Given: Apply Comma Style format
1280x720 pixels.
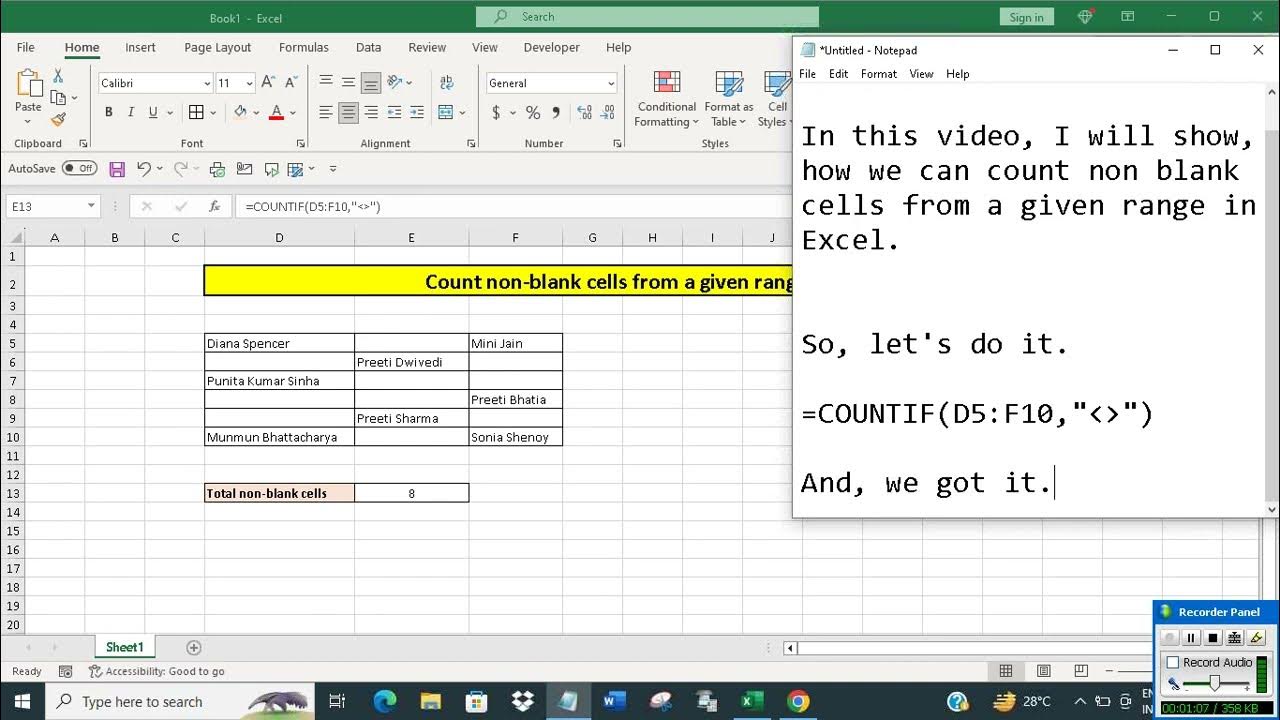Looking at the screenshot, I should pyautogui.click(x=555, y=113).
